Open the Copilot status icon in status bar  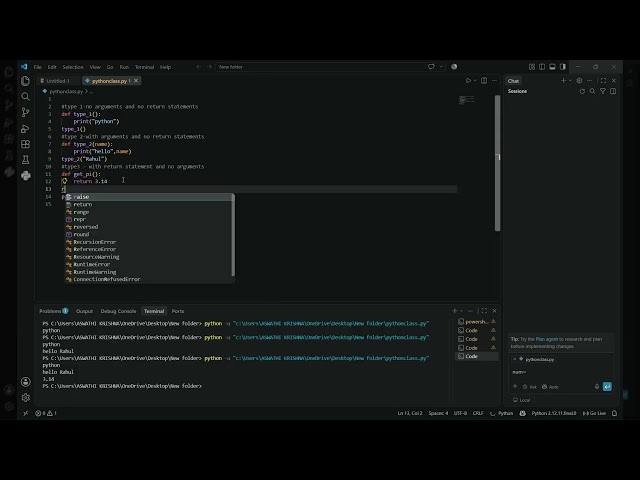coord(522,413)
